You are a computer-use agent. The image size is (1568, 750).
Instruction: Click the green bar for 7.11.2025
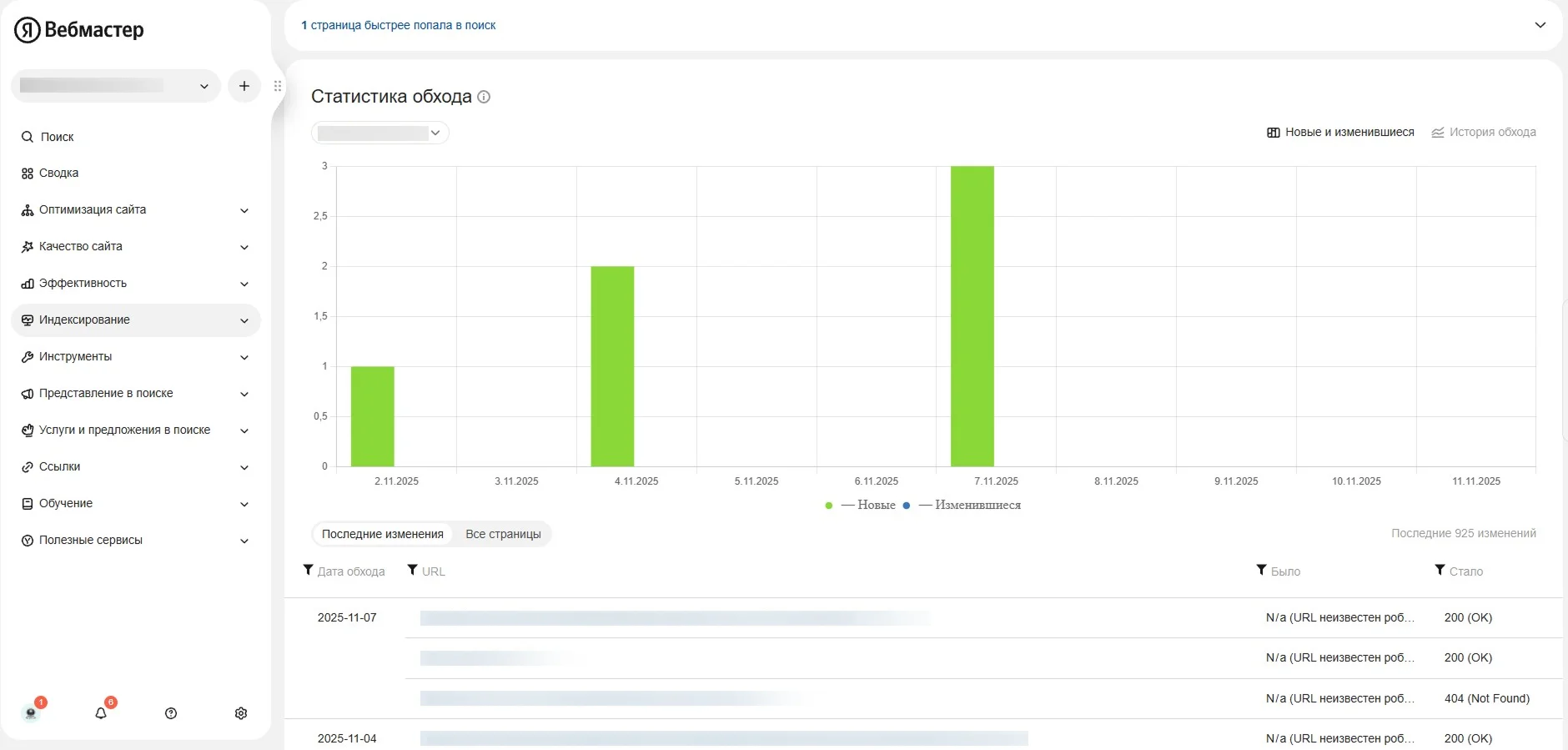click(972, 316)
